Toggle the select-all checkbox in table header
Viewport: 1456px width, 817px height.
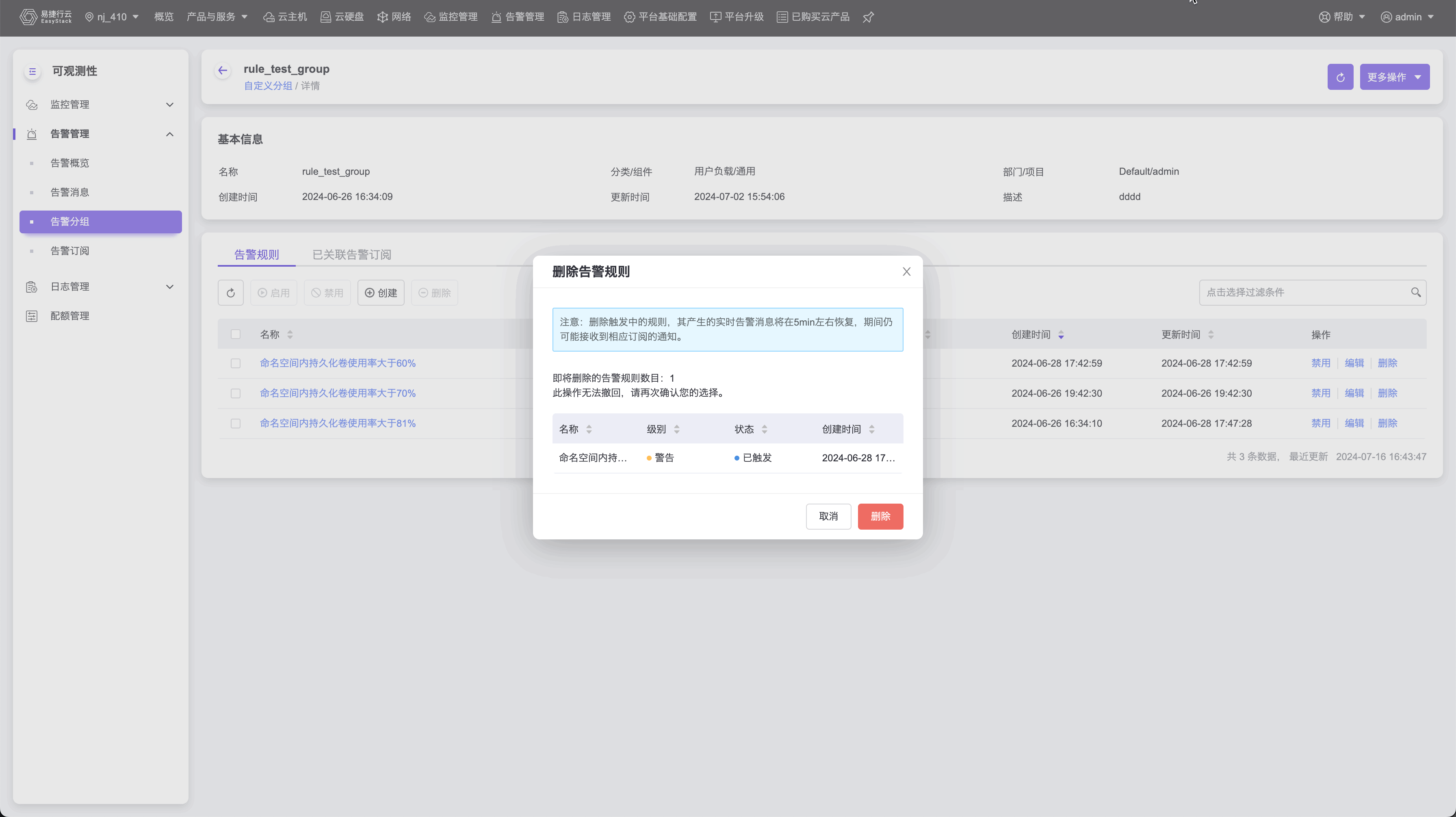(236, 334)
